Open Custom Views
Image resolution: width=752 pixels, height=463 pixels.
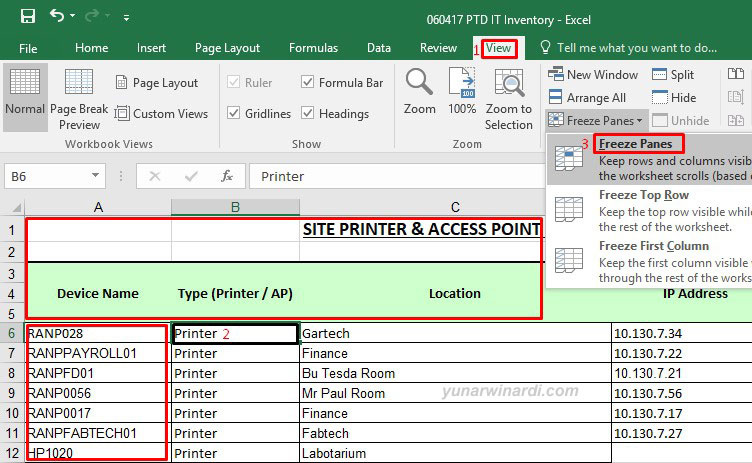coord(162,114)
